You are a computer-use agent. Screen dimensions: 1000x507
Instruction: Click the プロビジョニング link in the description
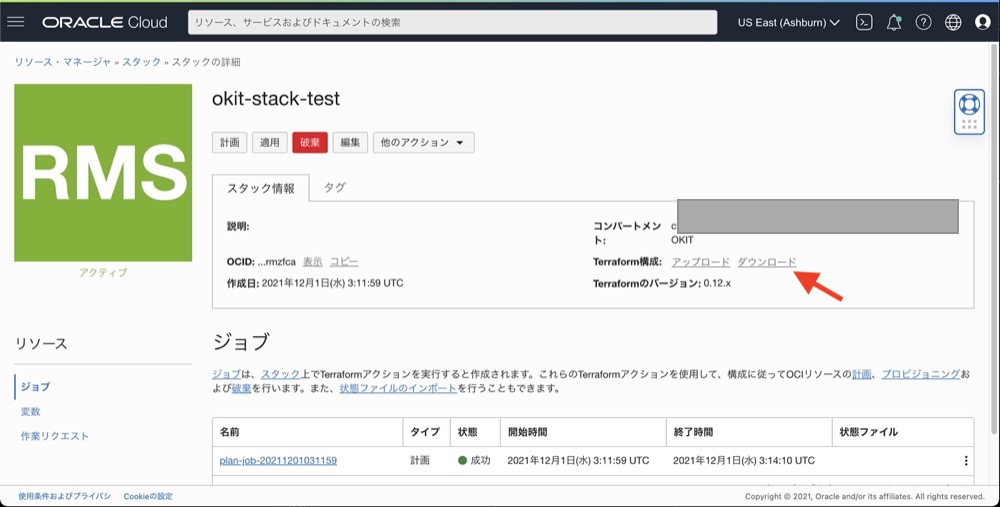tap(920, 374)
